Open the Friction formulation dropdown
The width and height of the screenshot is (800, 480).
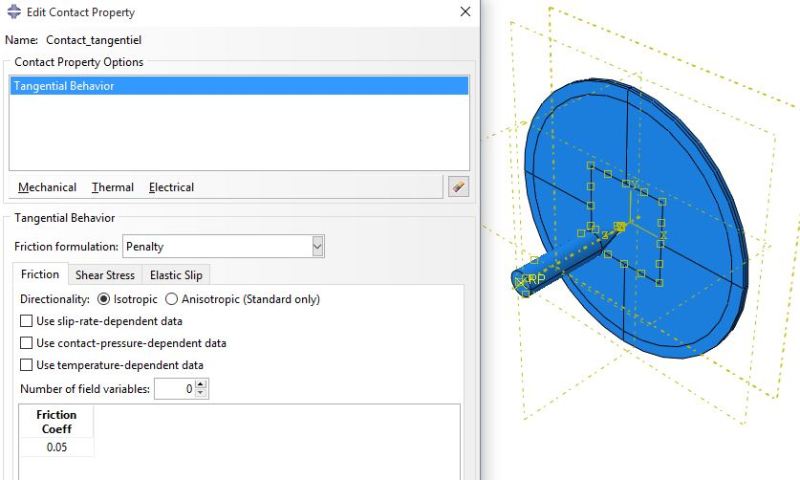coord(223,246)
